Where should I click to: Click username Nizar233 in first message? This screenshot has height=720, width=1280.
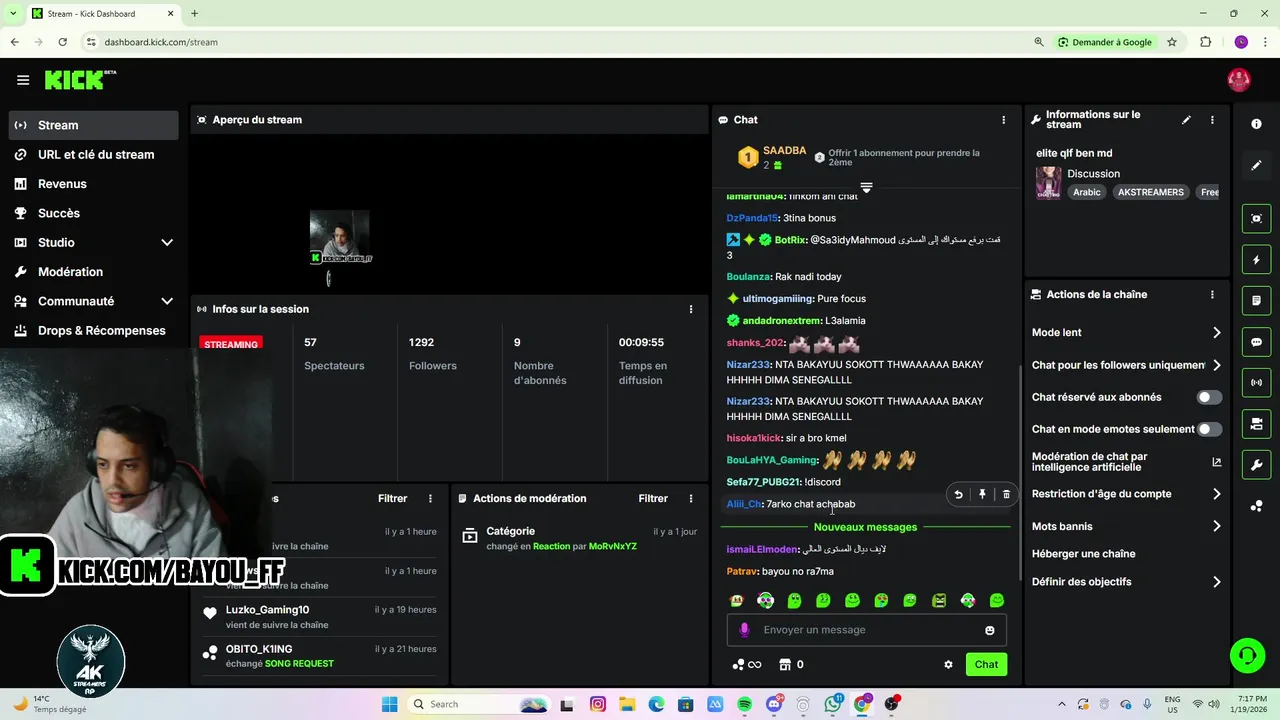coord(748,365)
